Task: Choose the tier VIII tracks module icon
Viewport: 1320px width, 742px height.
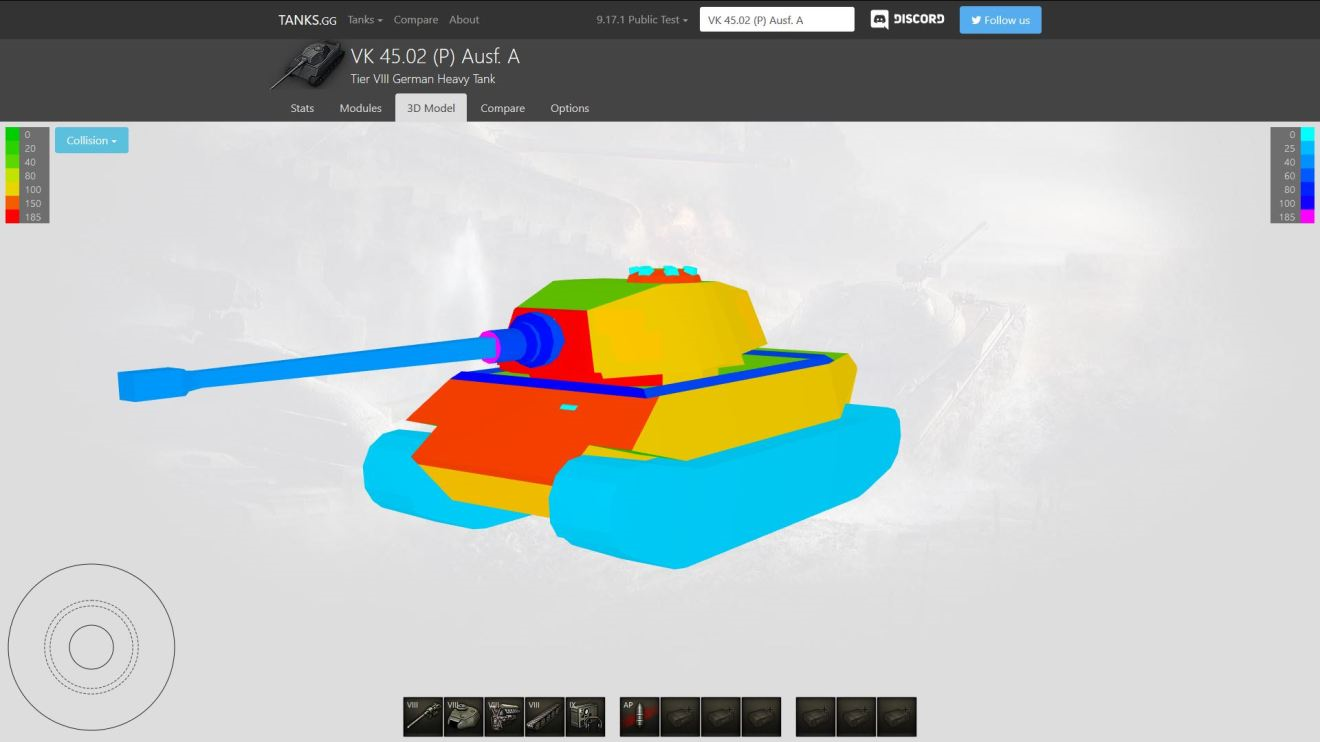Action: [x=545, y=717]
